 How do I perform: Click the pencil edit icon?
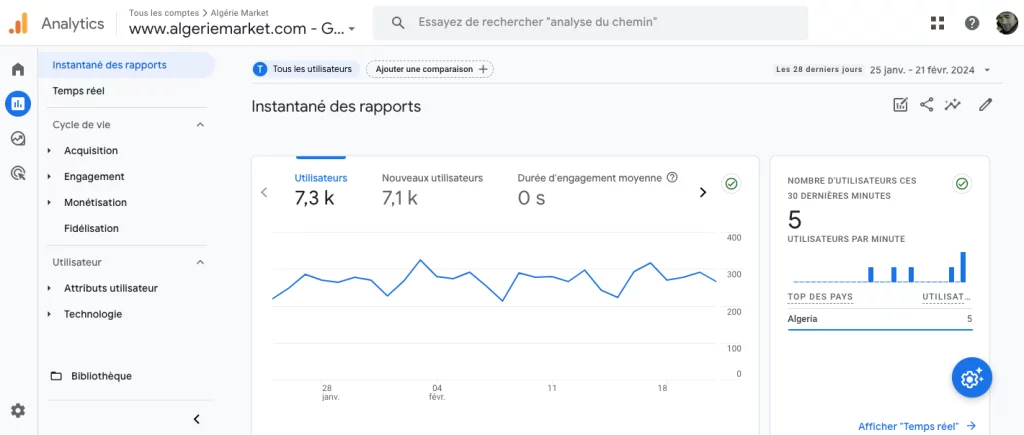click(x=985, y=105)
